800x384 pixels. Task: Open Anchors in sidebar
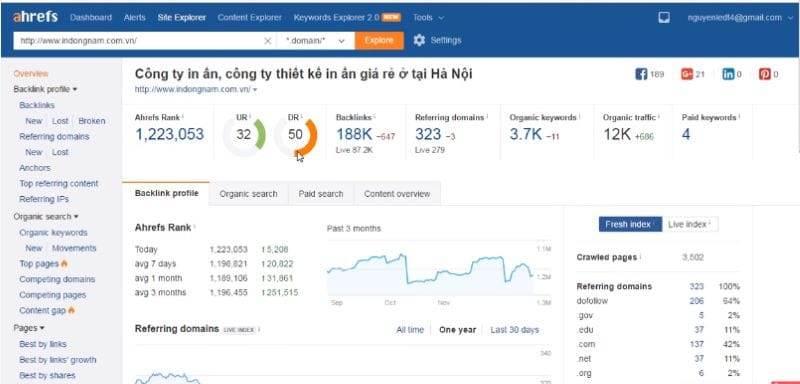pyautogui.click(x=35, y=168)
